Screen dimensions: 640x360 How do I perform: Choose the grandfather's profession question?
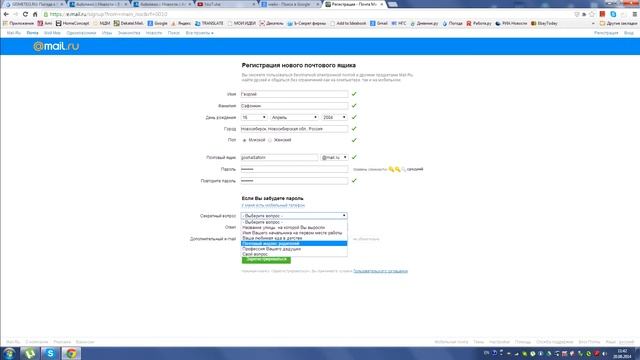tap(294, 249)
